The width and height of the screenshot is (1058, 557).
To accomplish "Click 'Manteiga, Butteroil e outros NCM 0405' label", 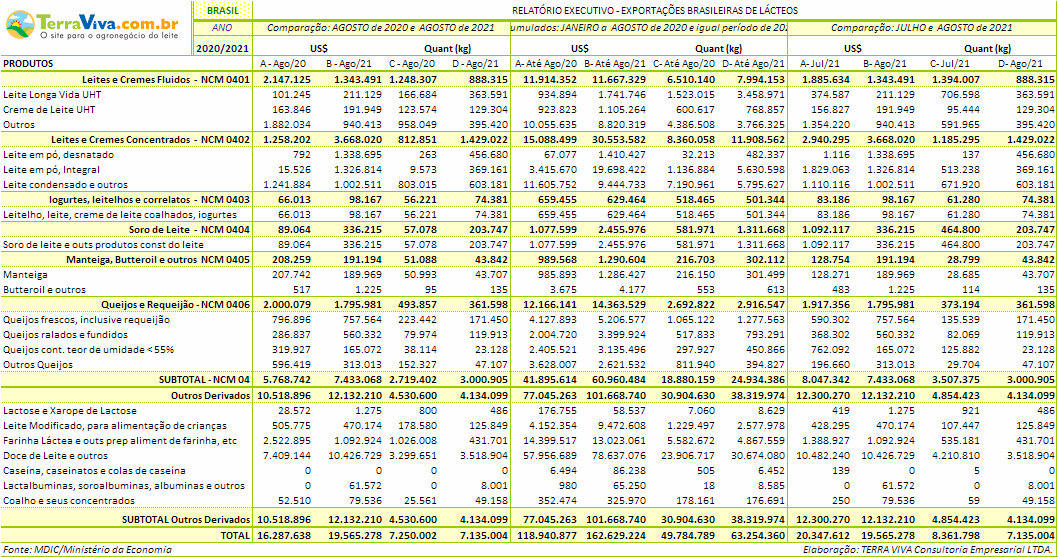I will coord(159,259).
